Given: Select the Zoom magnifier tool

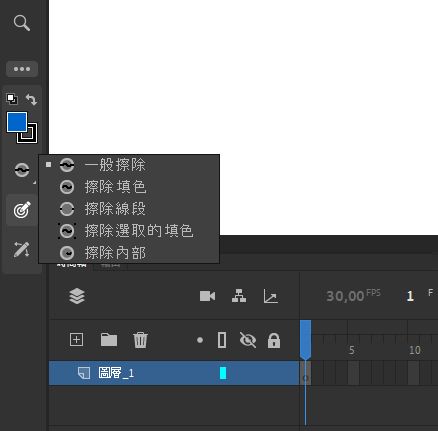Looking at the screenshot, I should pyautogui.click(x=22, y=23).
